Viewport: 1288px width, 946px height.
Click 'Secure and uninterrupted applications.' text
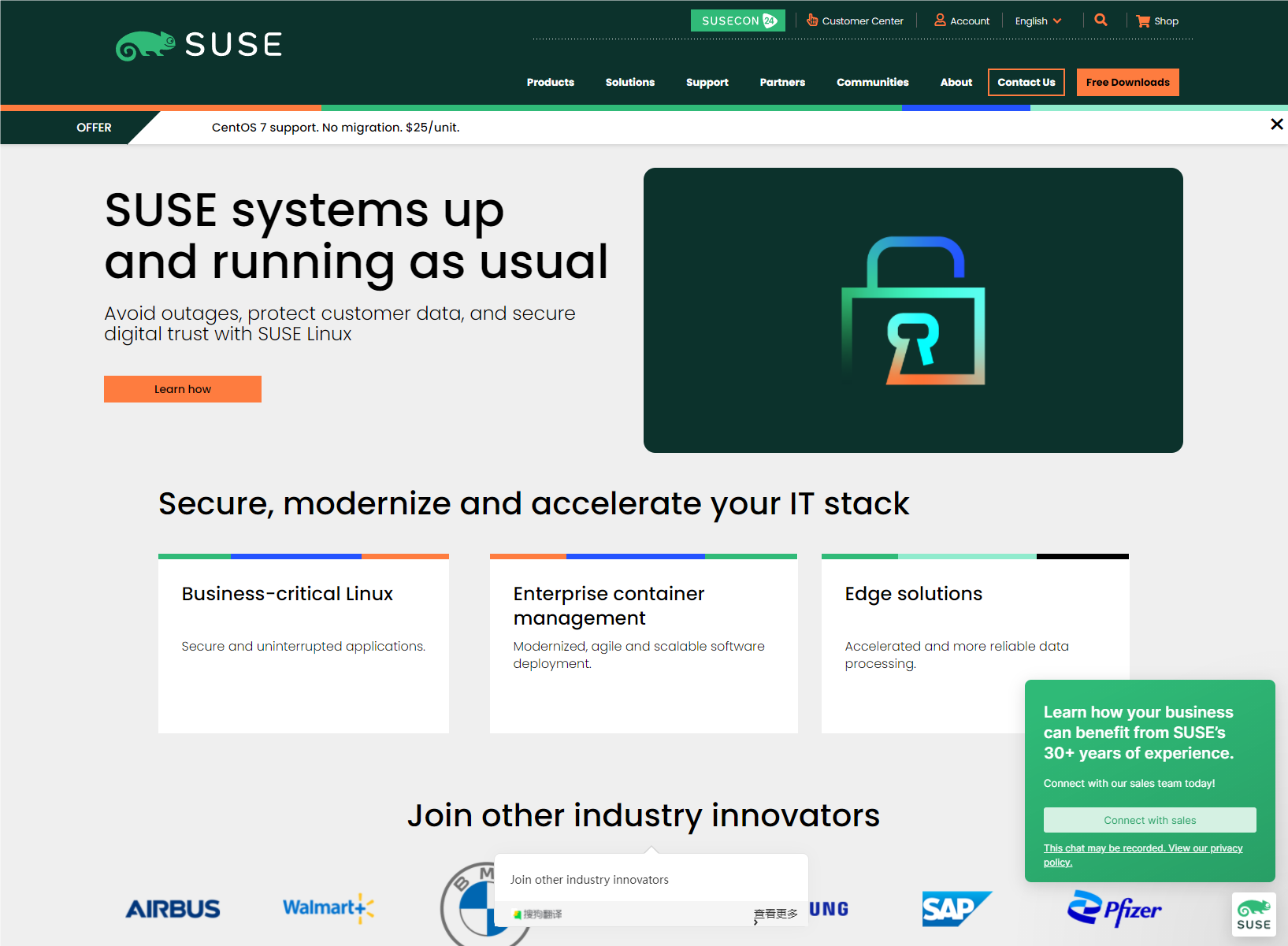tap(303, 646)
